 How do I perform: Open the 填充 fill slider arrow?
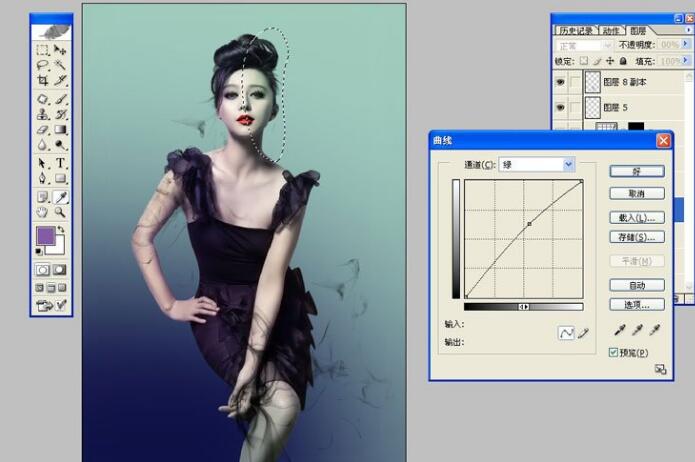(686, 60)
